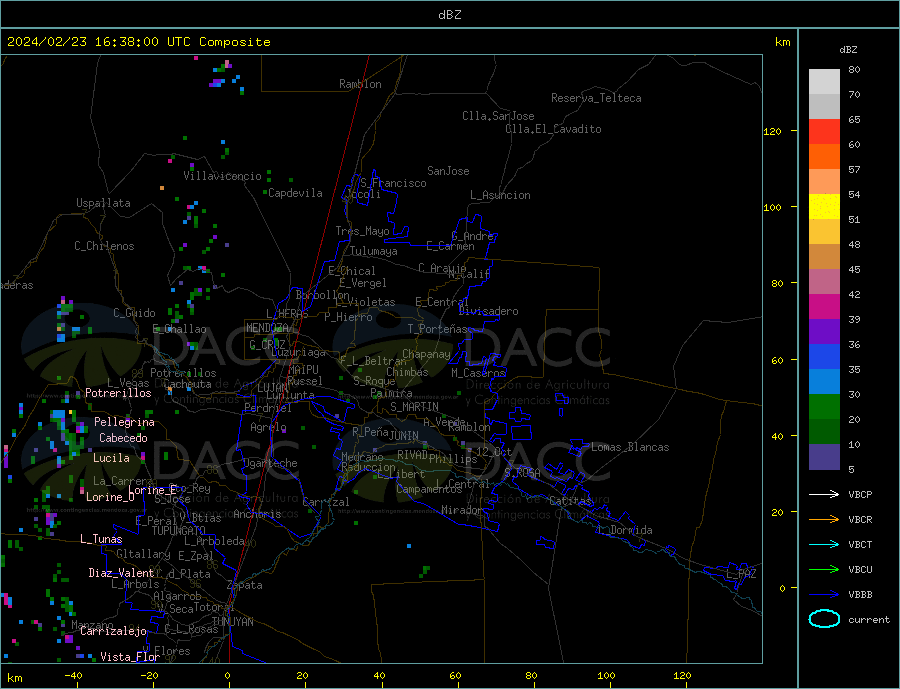Viewport: 900px width, 689px height.
Task: Click the 'Pellegrina' label
Action: pos(124,422)
